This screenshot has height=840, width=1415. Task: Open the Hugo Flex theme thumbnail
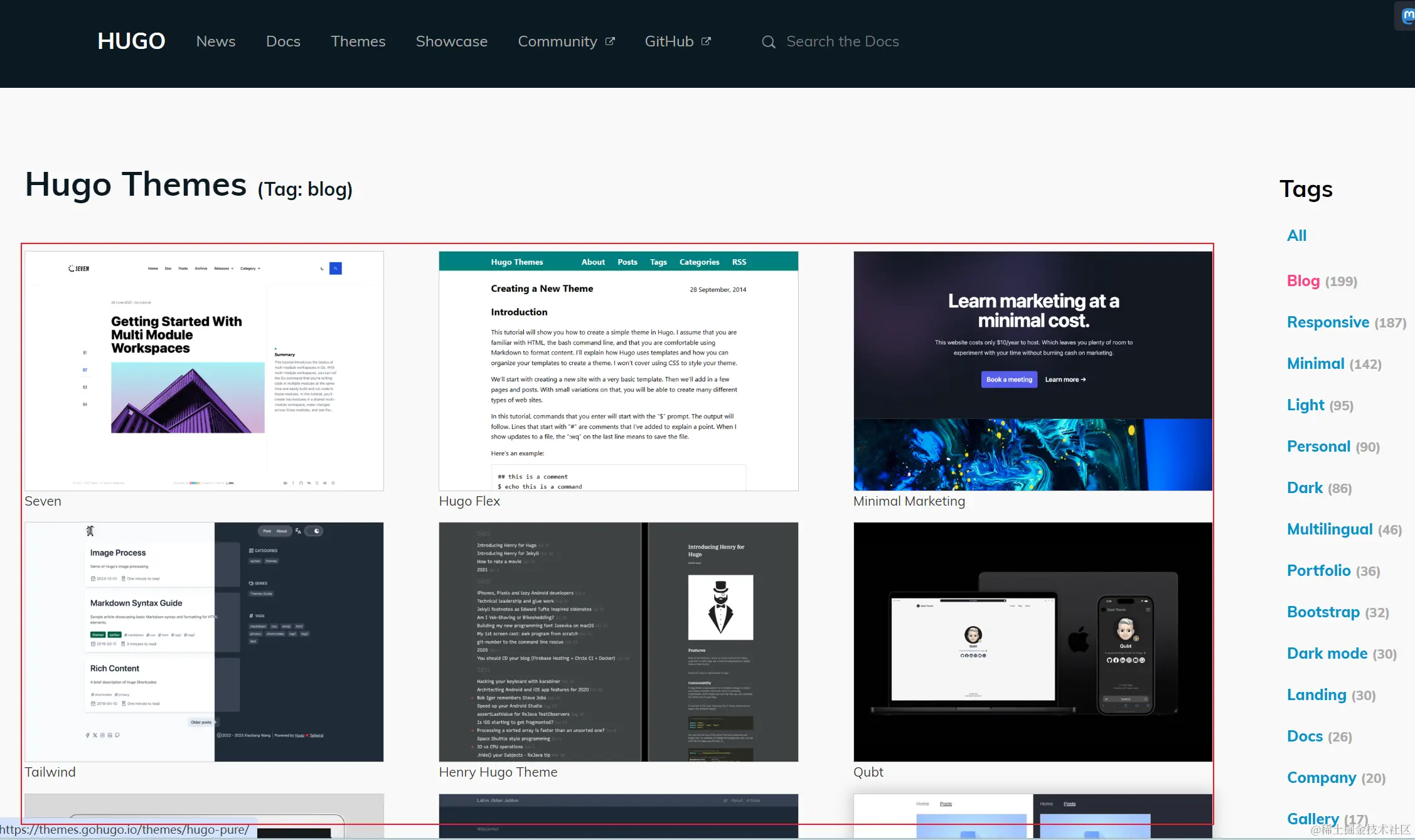619,371
